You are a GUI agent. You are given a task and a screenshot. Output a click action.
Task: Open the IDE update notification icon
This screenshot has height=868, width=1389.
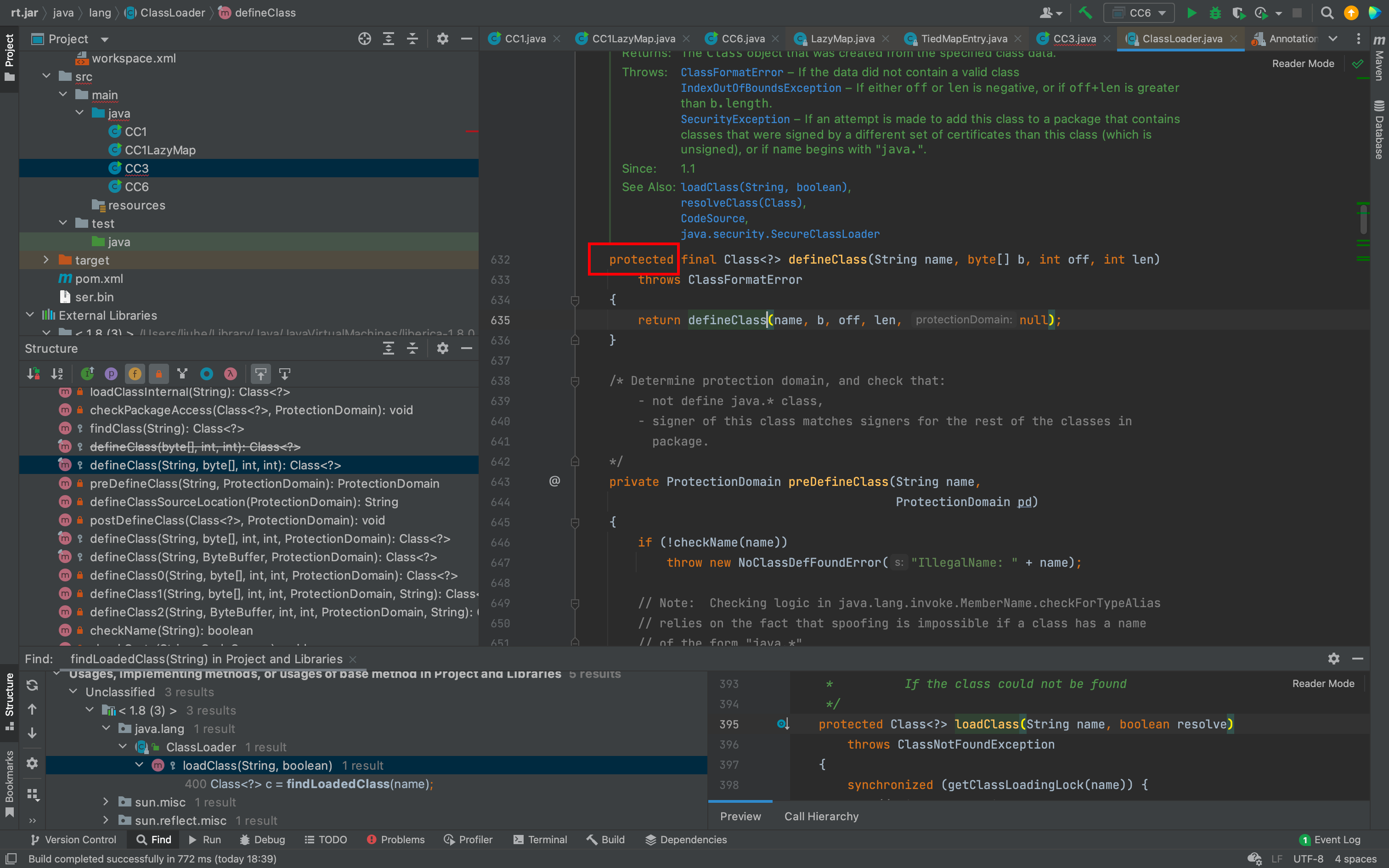(x=1351, y=13)
